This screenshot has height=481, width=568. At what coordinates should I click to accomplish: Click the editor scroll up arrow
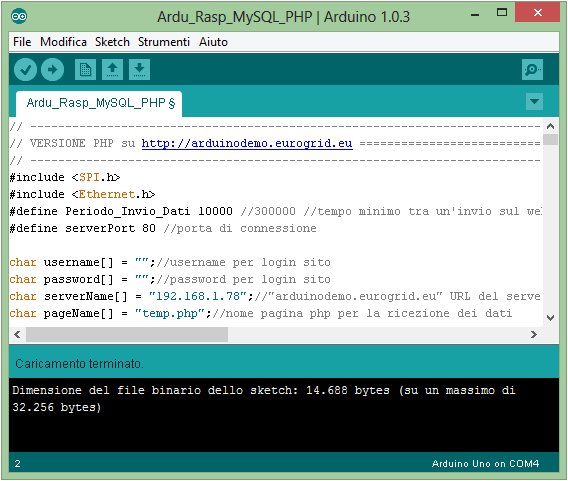(551, 126)
